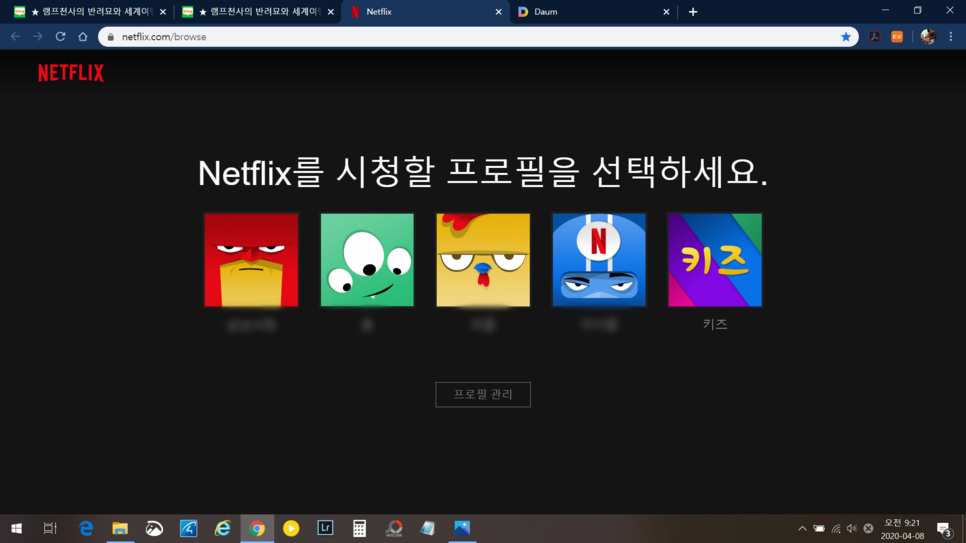This screenshot has width=966, height=543.
Task: Open the 키즈 kids profile
Action: pyautogui.click(x=715, y=260)
